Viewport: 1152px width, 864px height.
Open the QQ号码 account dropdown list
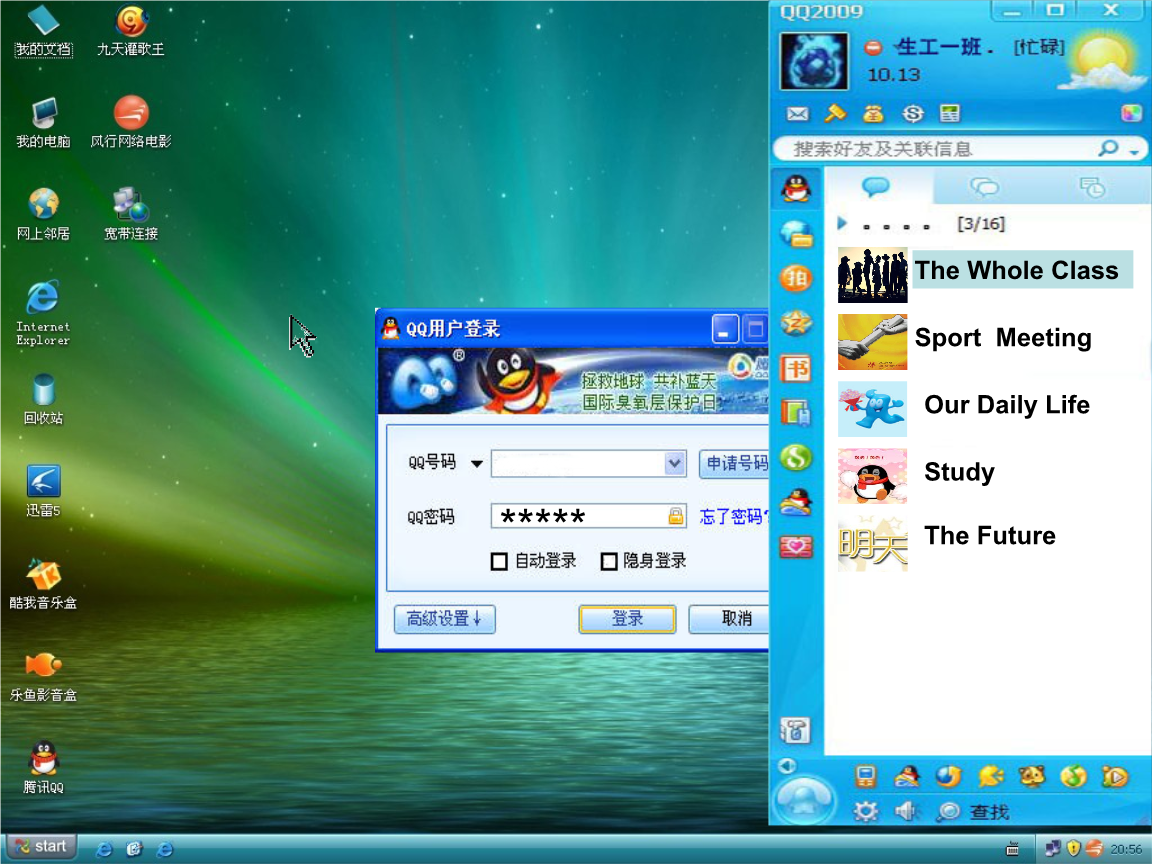coord(675,463)
